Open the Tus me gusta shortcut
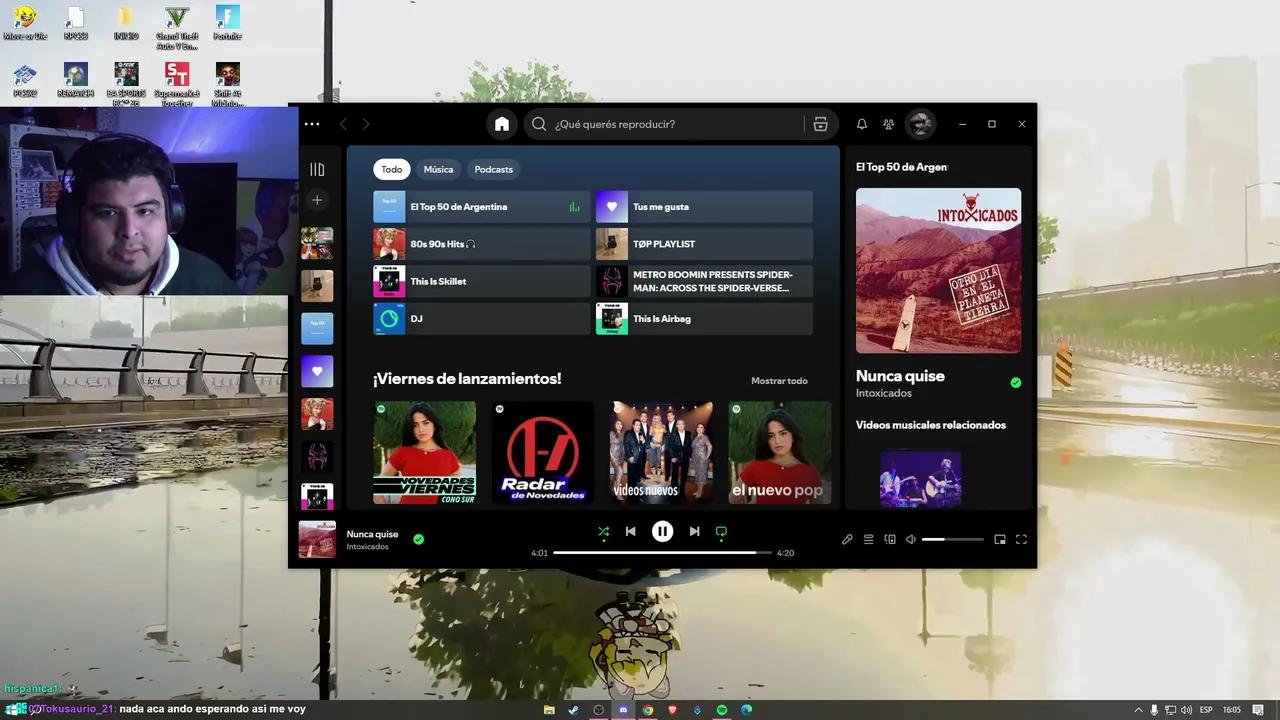The height and width of the screenshot is (720, 1280). [704, 207]
